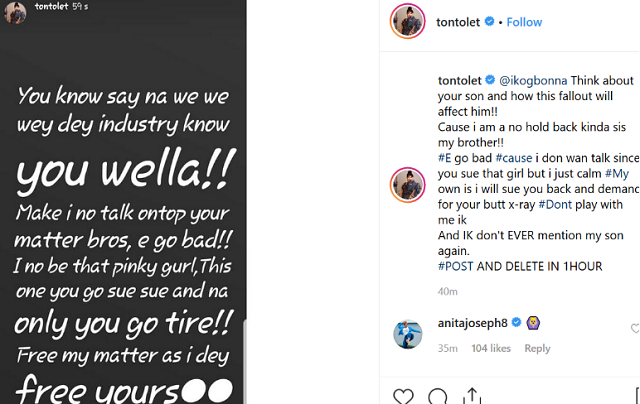Click the 40m timestamp under the caption

coord(448,291)
